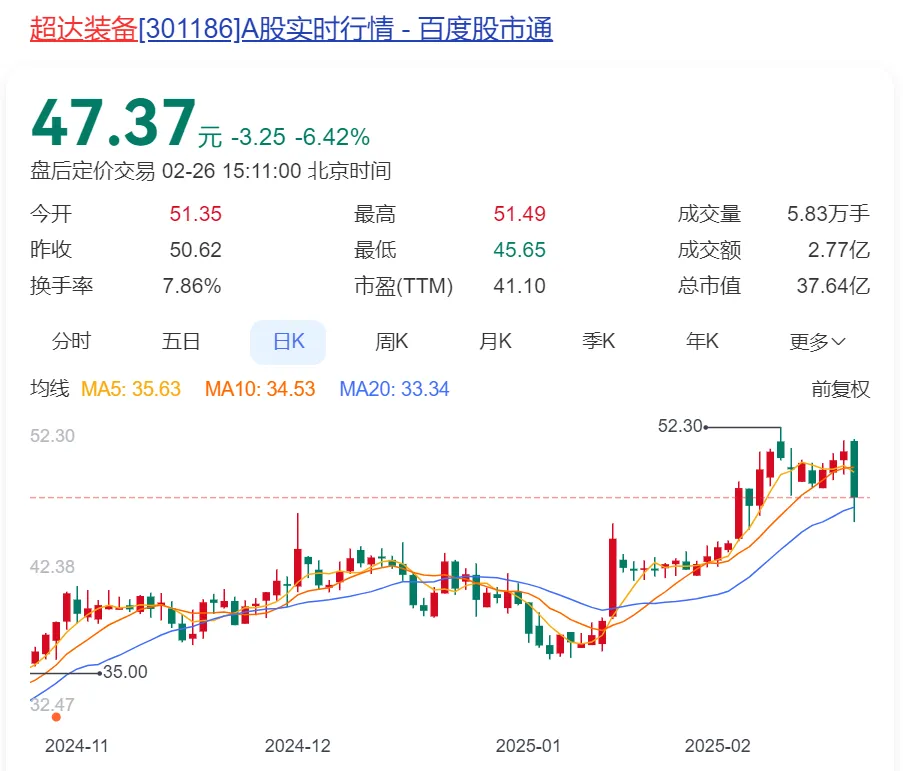
Task: Click the 35.00 low-point marker on chart
Action: click(x=125, y=672)
